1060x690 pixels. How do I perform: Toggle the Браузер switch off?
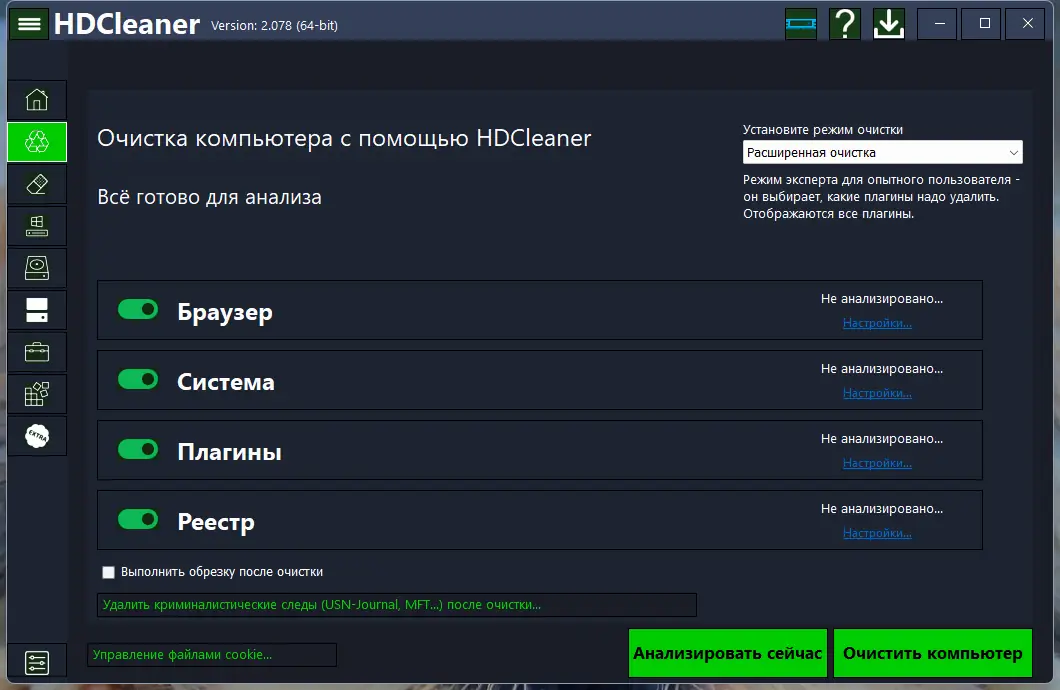coord(138,310)
